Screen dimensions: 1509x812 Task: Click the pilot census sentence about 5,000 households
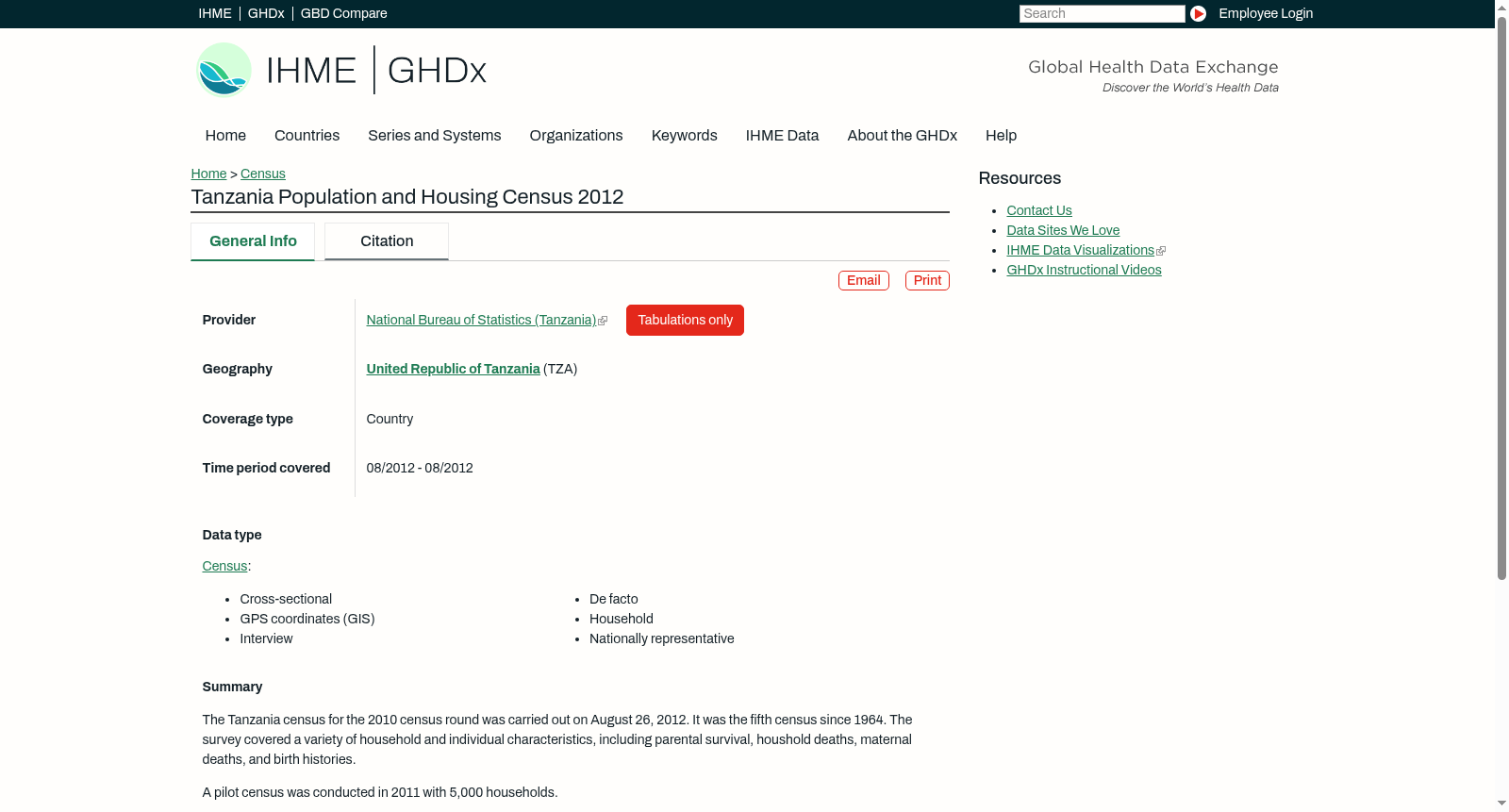380,792
